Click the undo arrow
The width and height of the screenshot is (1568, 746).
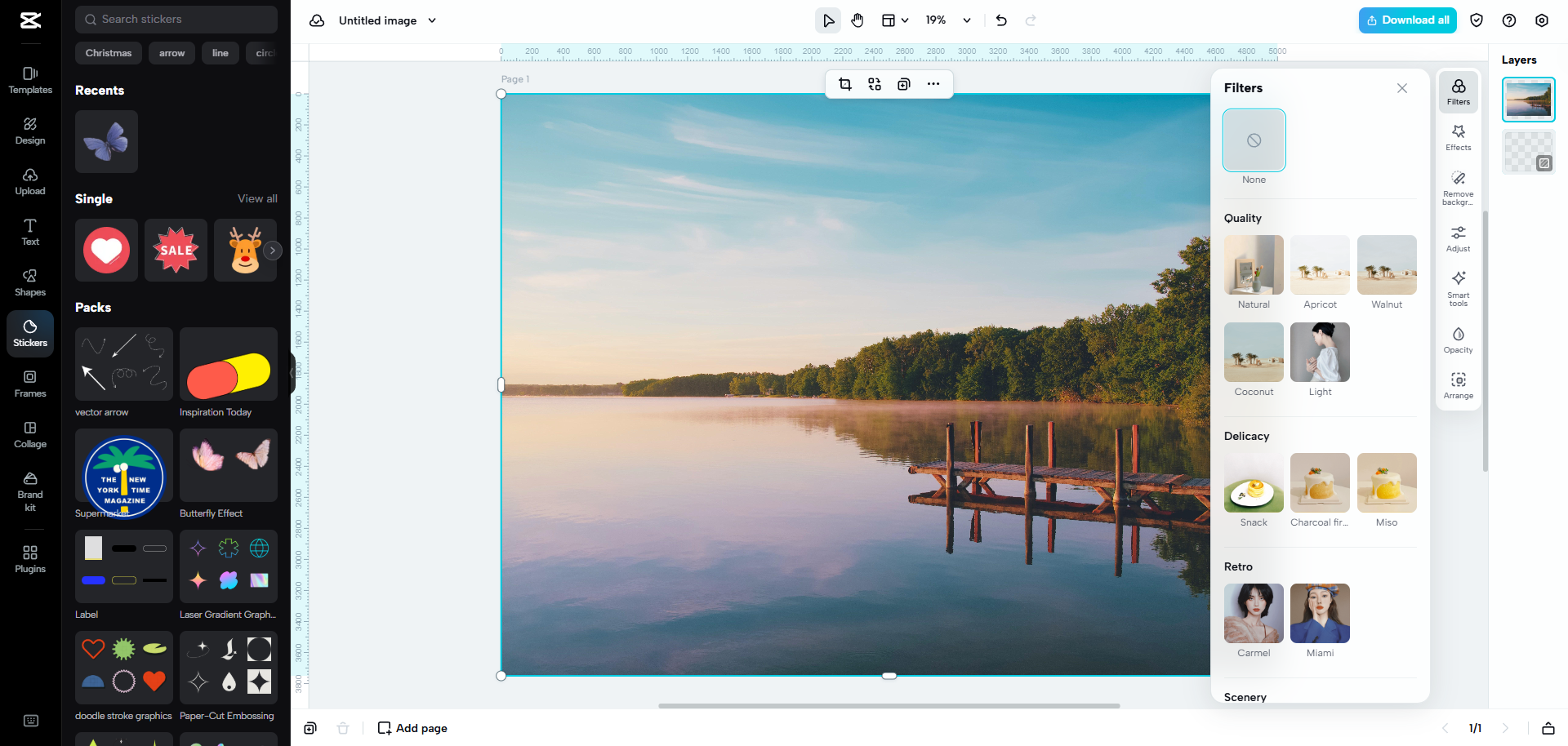tap(1001, 20)
